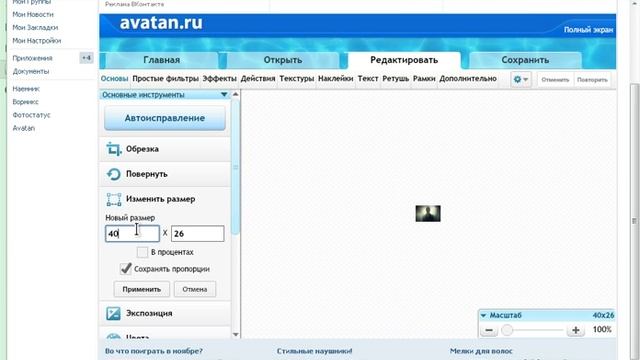The image size is (640, 360).
Task: Click the Отменить undo button
Action: (555, 80)
